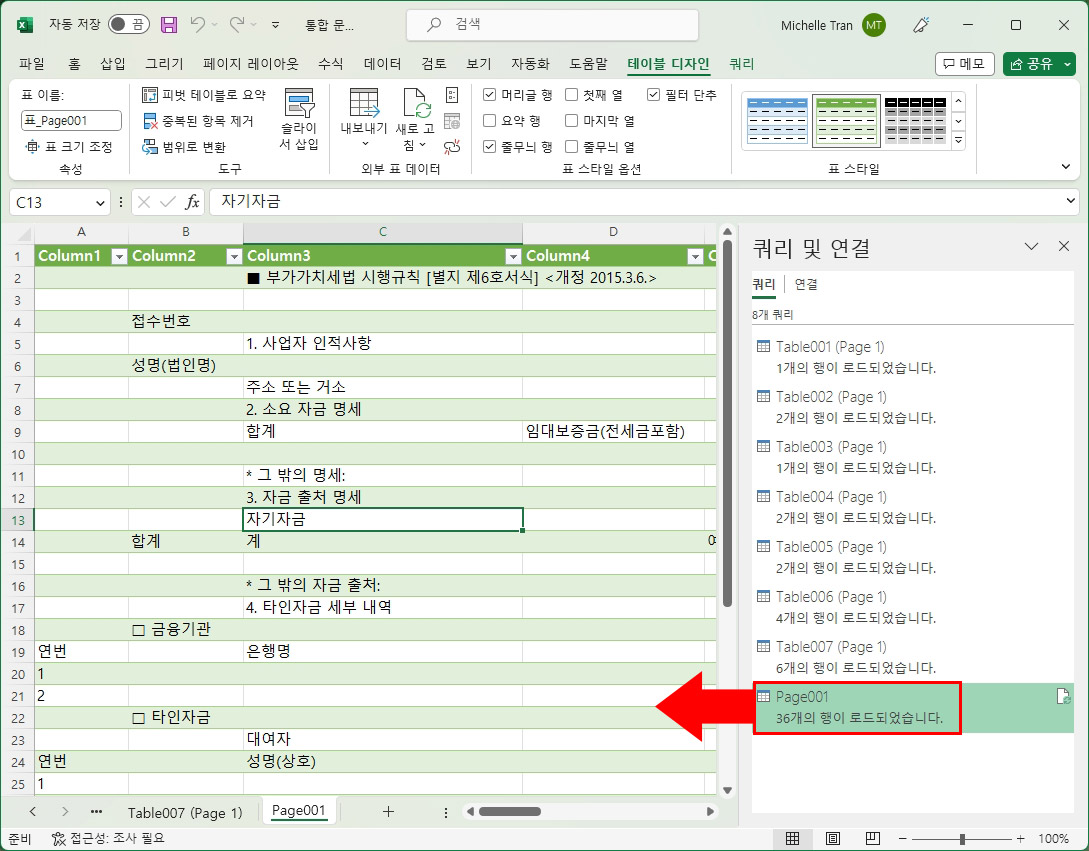Disable the Banded Rows option
The image size is (1089, 851).
click(x=488, y=145)
